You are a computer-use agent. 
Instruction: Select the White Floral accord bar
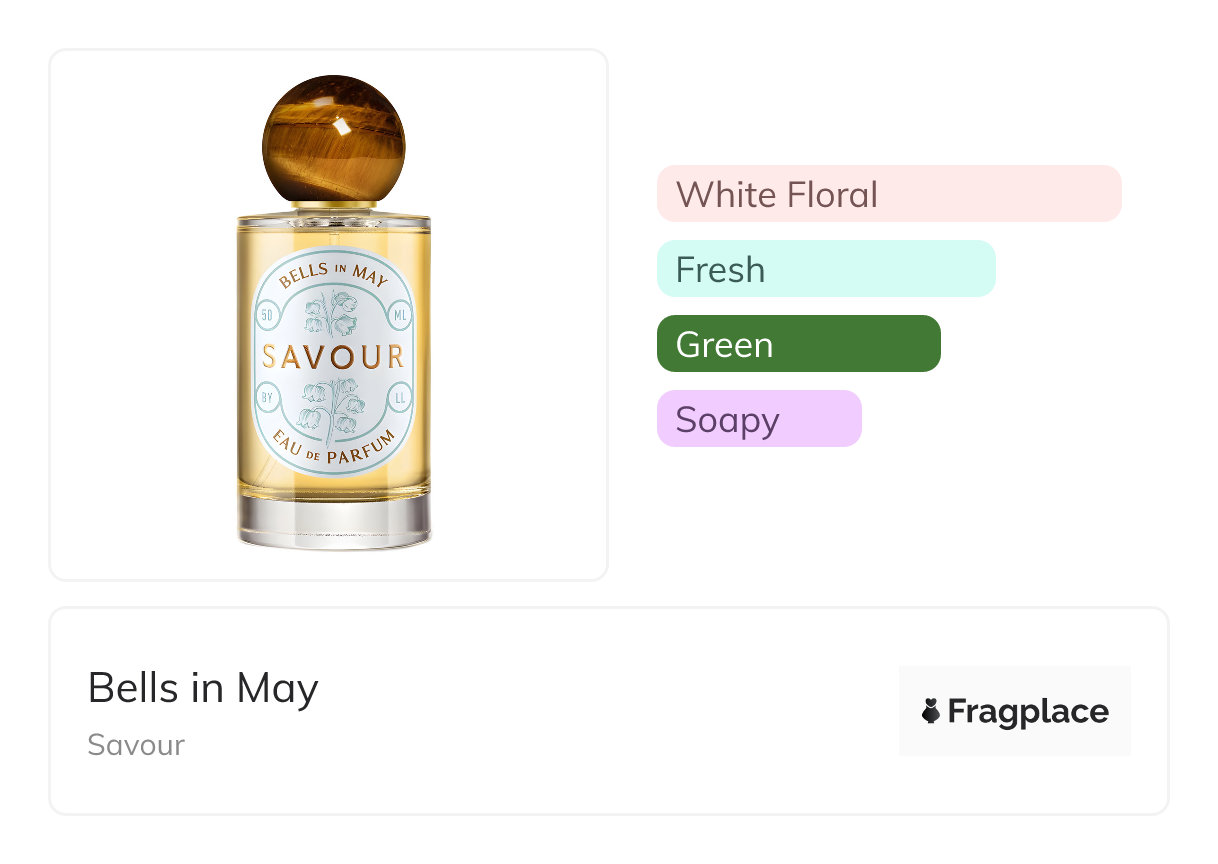888,194
